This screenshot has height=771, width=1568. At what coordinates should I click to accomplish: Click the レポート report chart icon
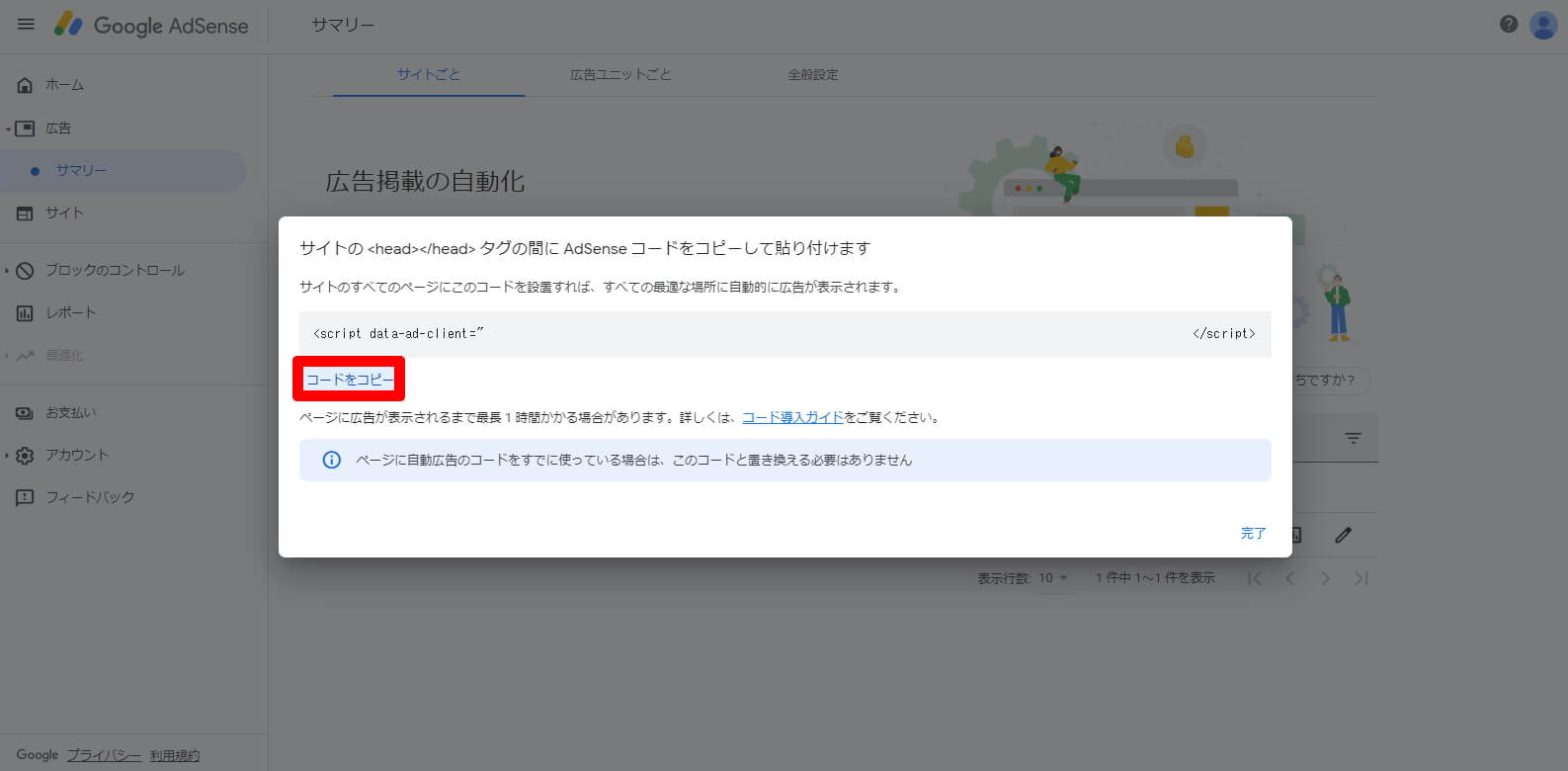pos(25,312)
